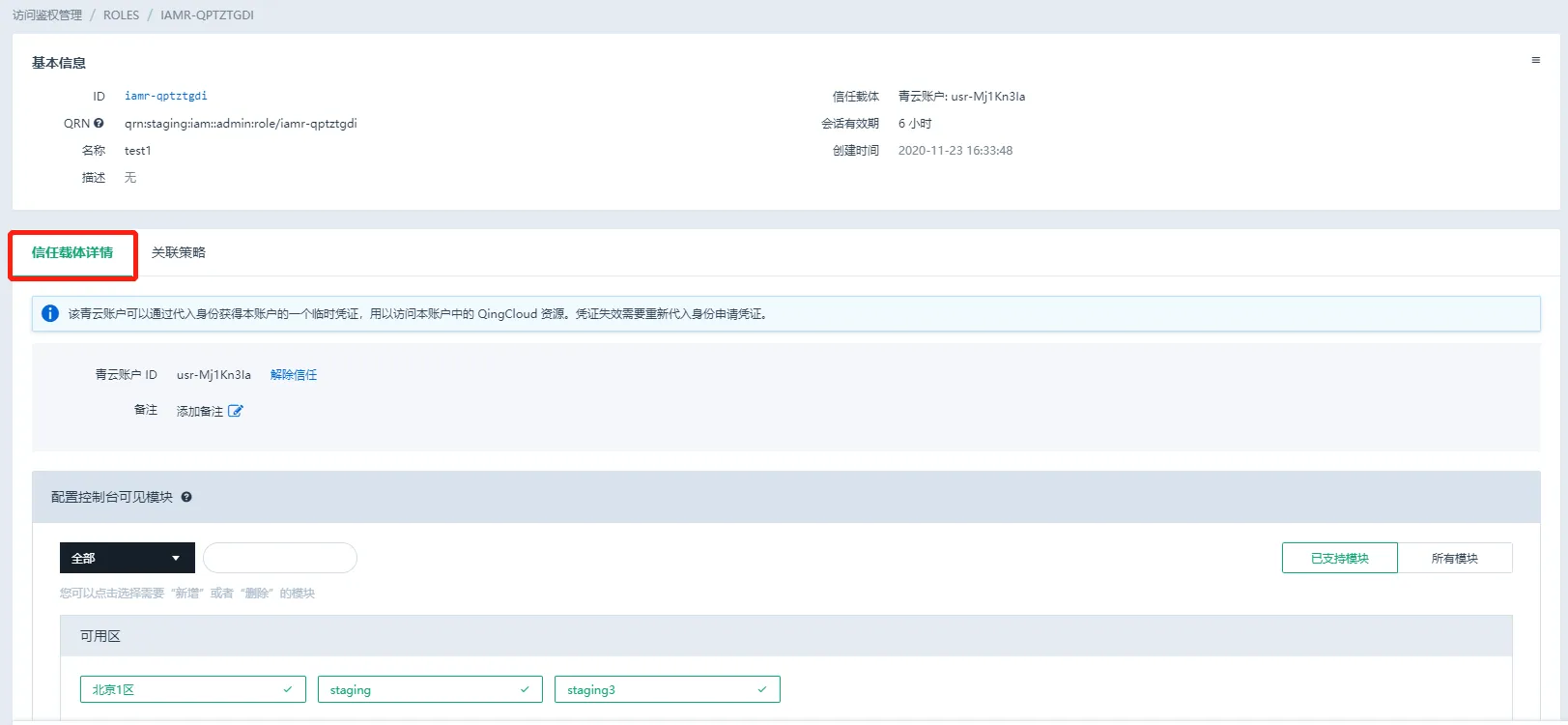The image size is (1568, 725).
Task: Switch to the 关联策略 tab
Action: tap(179, 252)
